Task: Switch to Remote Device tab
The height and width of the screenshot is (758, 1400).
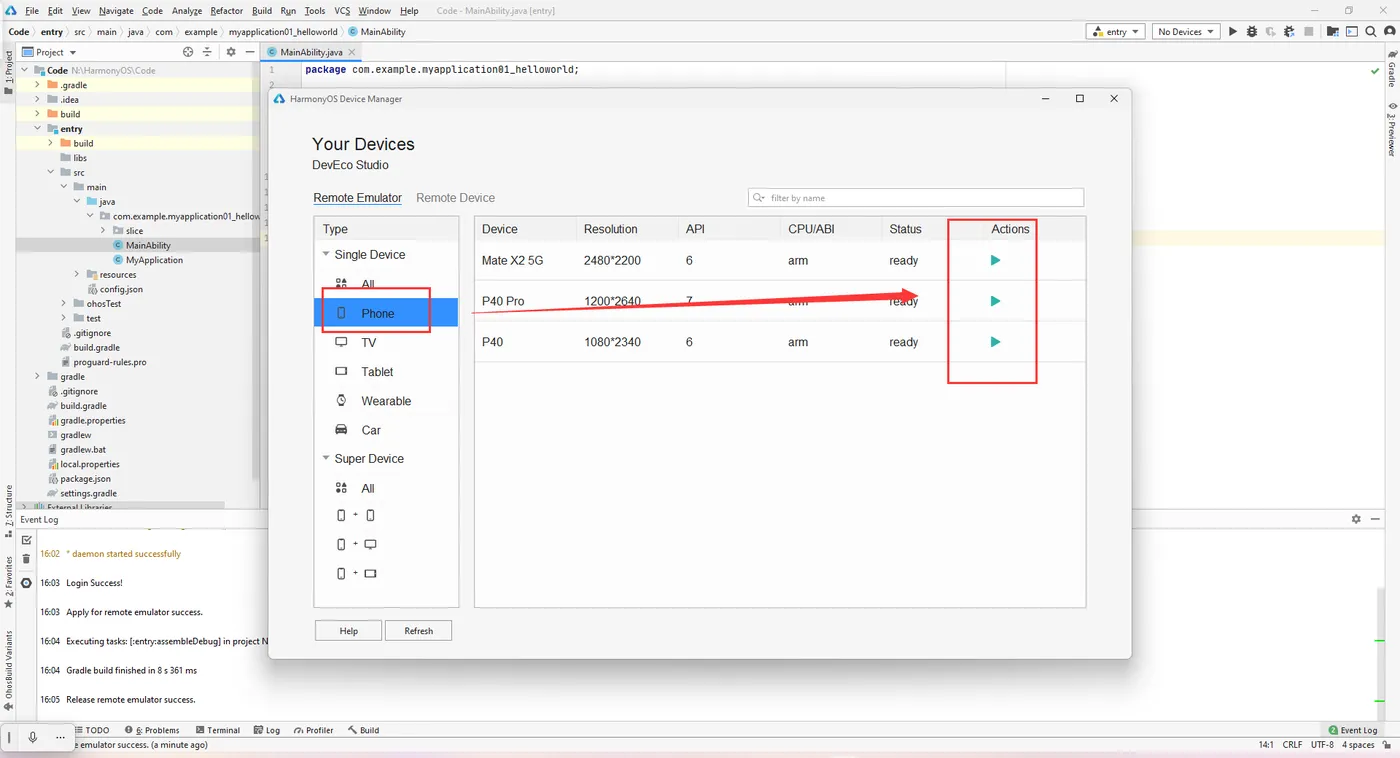Action: [455, 198]
